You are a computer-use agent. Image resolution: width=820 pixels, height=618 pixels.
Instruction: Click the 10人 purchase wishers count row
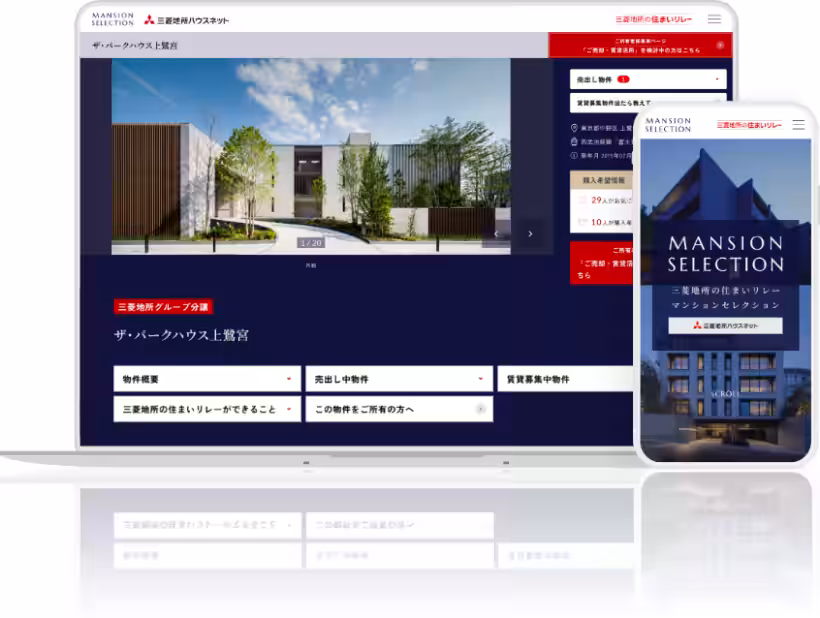(x=605, y=222)
